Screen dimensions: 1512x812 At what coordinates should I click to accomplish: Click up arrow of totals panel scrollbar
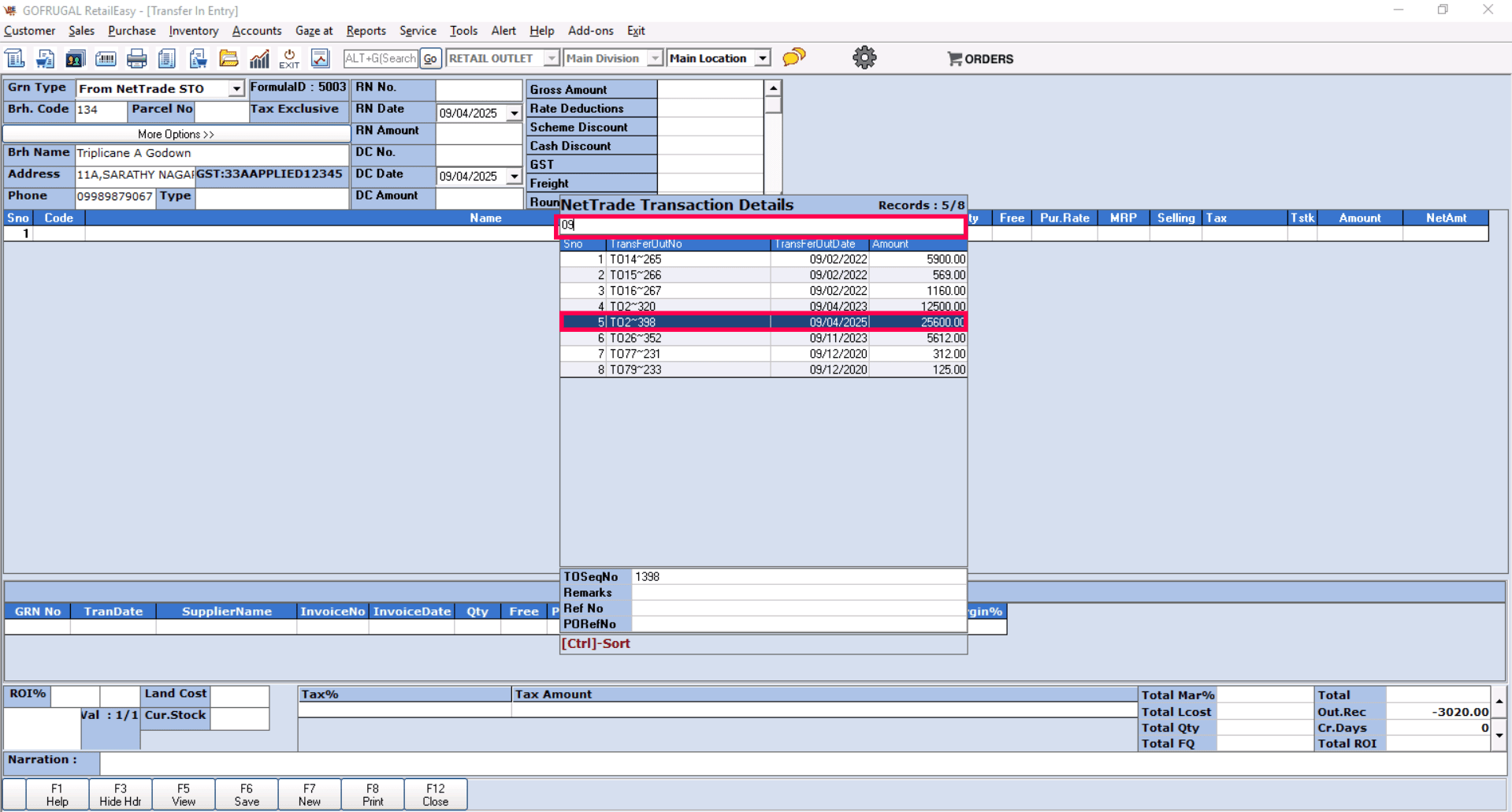(1499, 700)
